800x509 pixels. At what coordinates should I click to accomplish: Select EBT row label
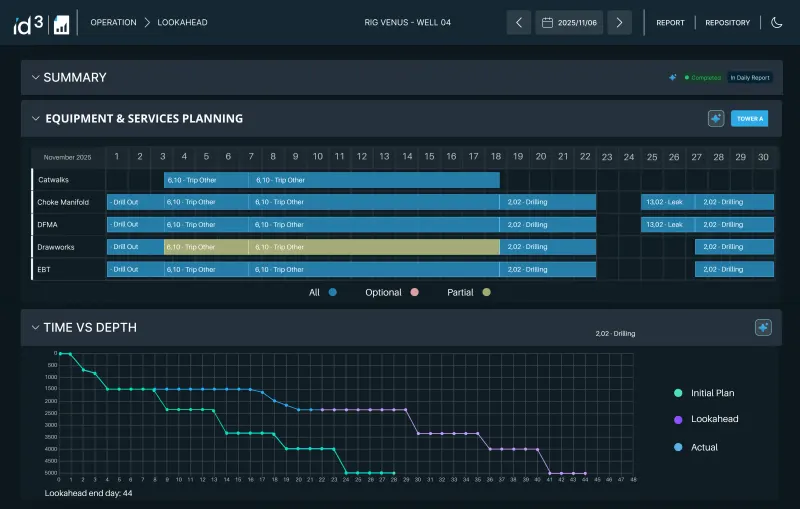coord(44,269)
